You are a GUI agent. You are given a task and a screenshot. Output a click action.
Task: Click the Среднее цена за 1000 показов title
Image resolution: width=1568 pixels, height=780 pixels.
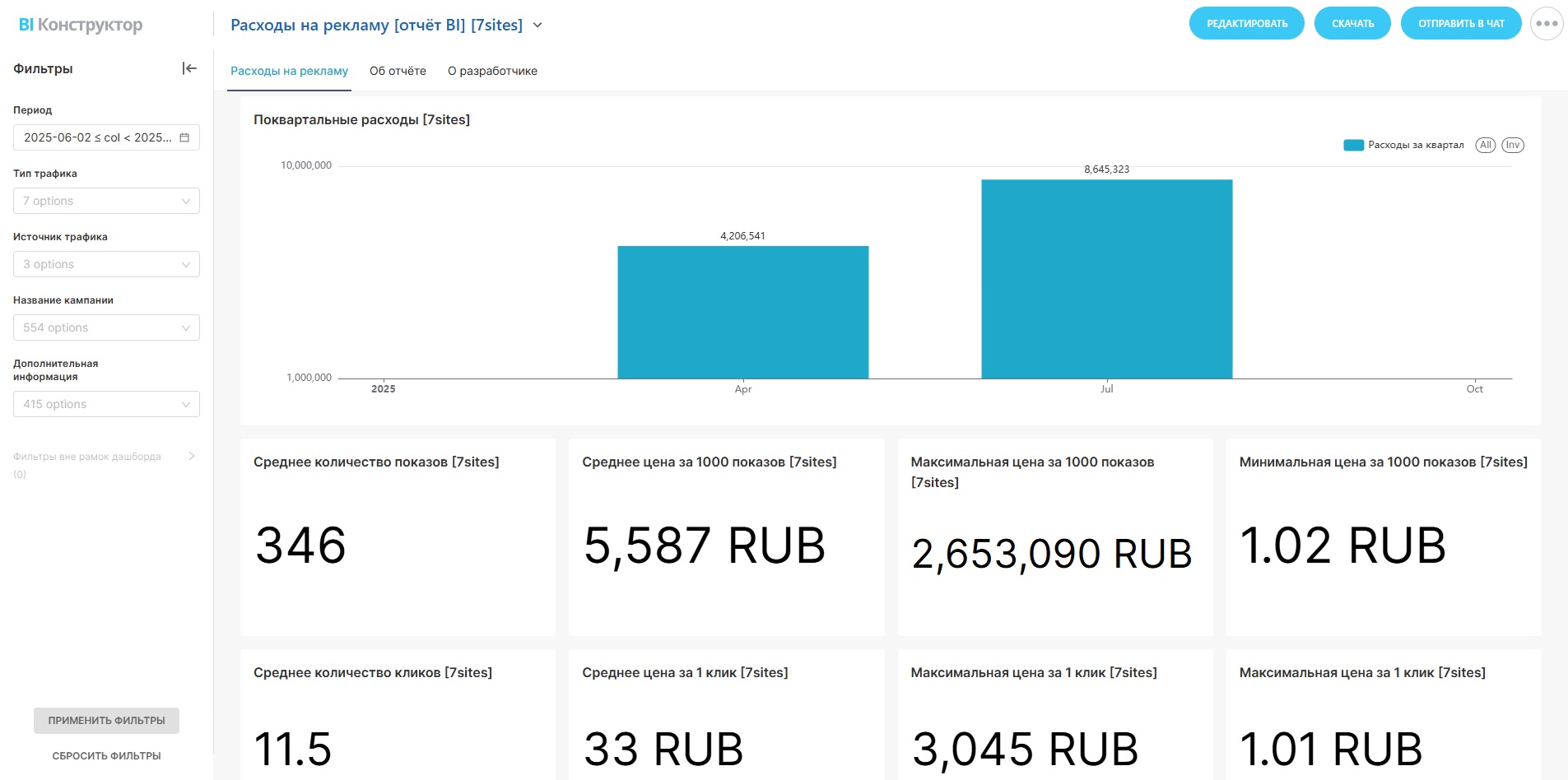click(x=709, y=462)
